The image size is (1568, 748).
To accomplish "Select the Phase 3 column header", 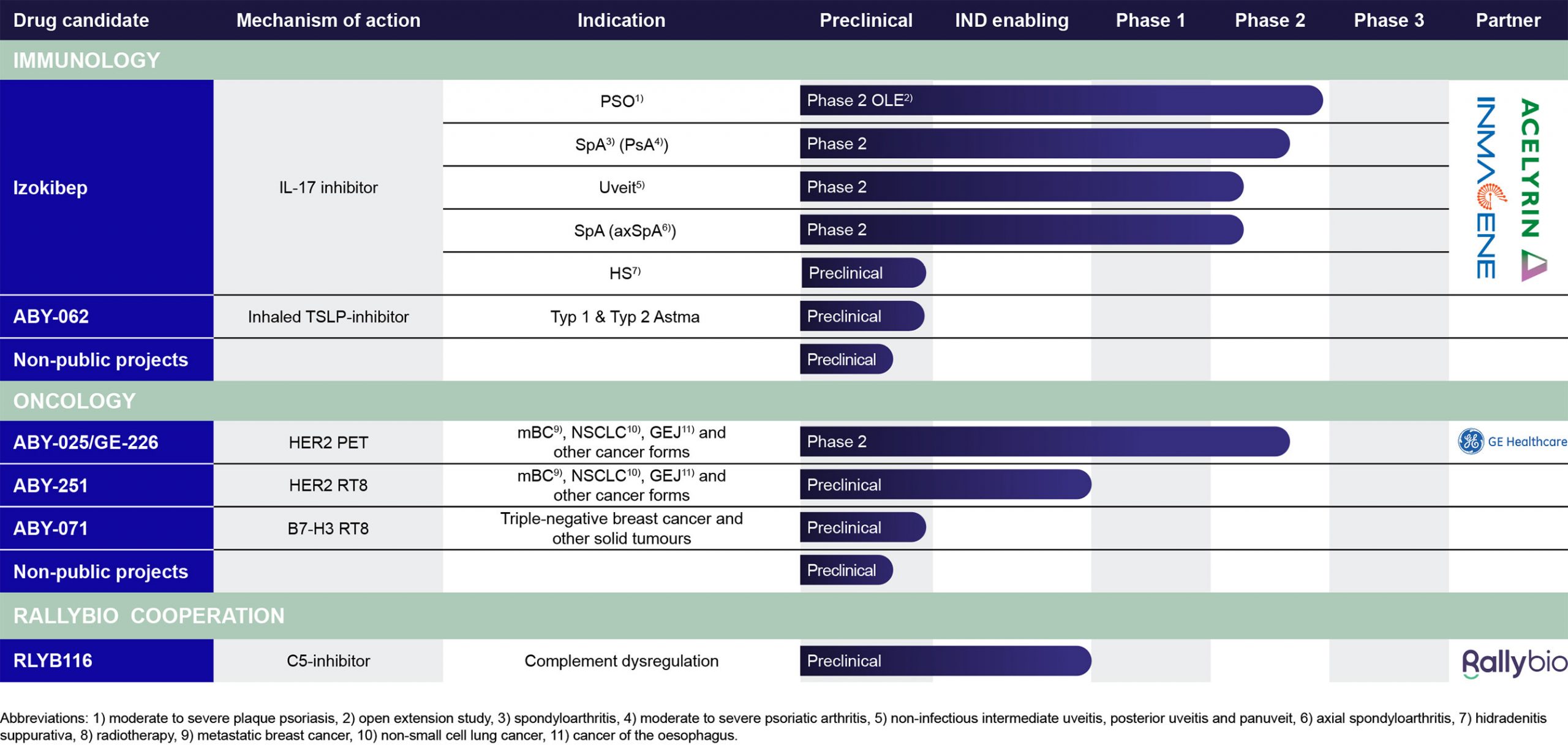I will click(1389, 20).
